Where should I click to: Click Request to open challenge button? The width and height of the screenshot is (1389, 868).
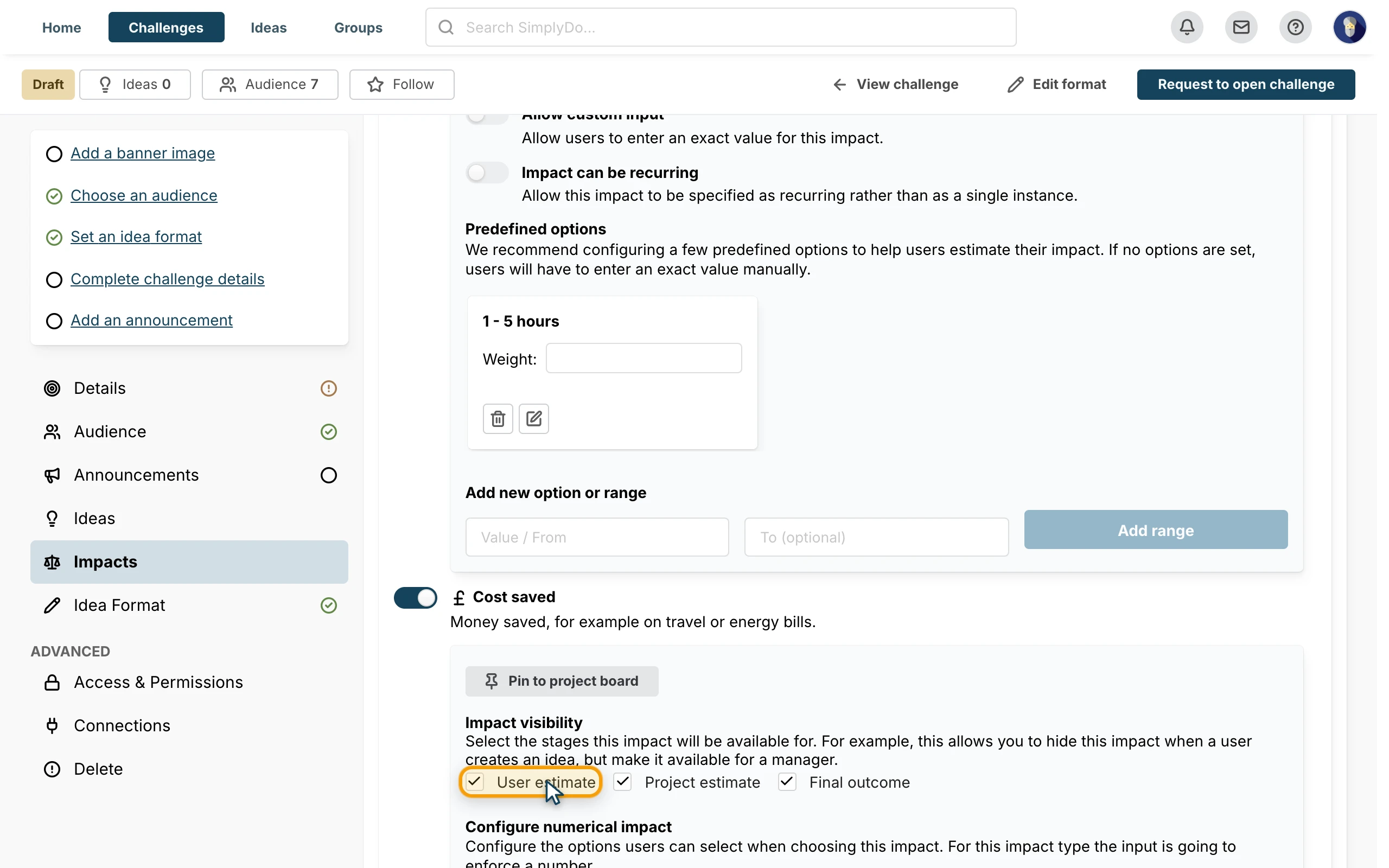point(1246,85)
